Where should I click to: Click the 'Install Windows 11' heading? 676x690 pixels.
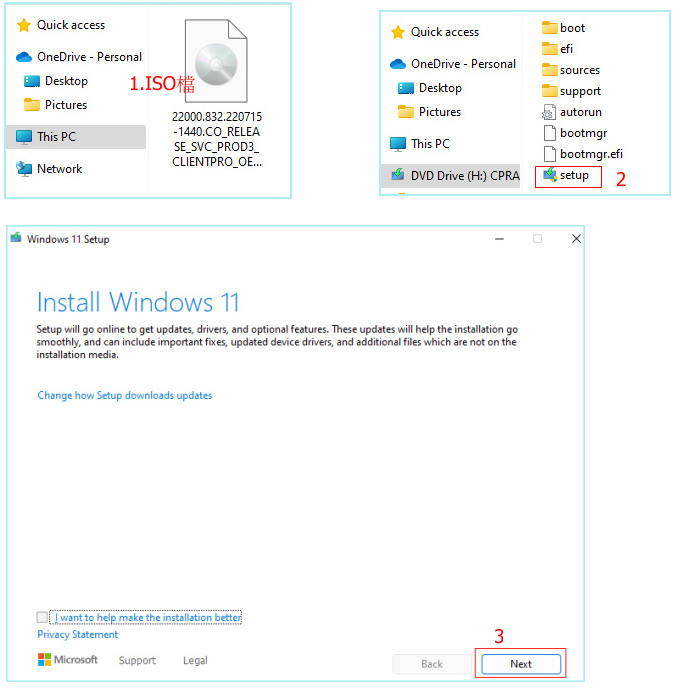click(x=138, y=302)
